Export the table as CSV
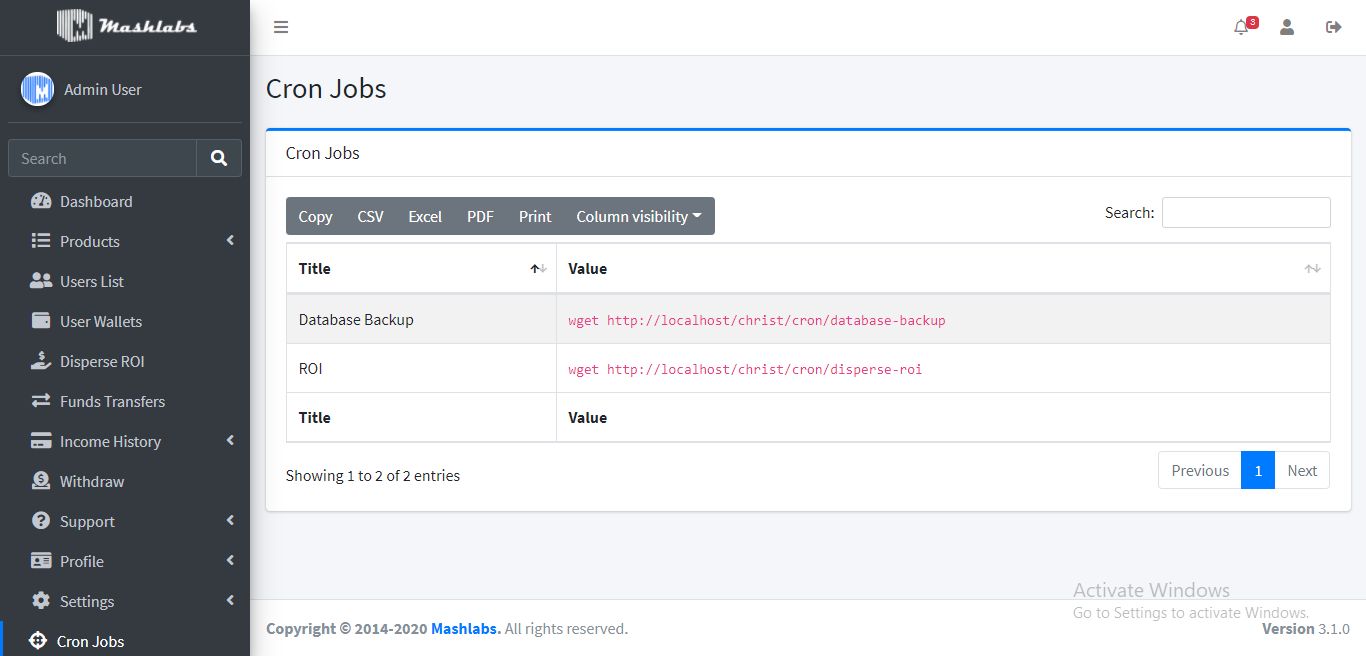The image size is (1366, 656). 370,216
